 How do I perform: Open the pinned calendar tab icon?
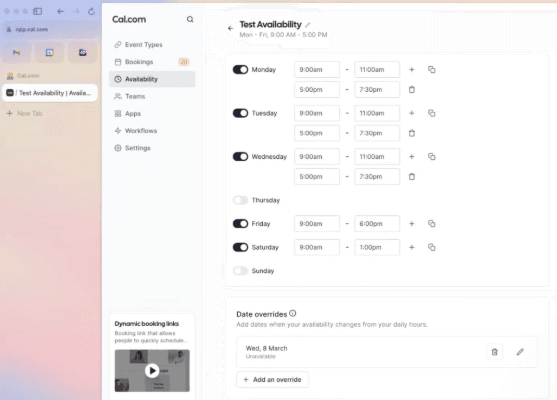point(49,53)
